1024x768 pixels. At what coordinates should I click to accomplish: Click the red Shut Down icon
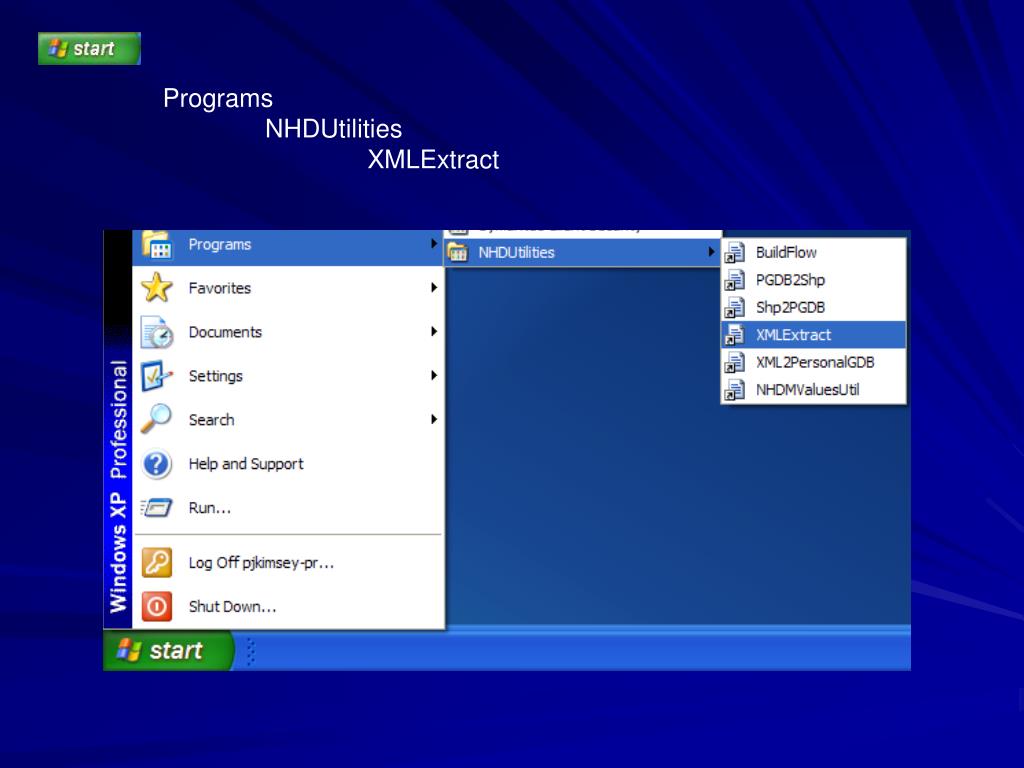coord(157,606)
